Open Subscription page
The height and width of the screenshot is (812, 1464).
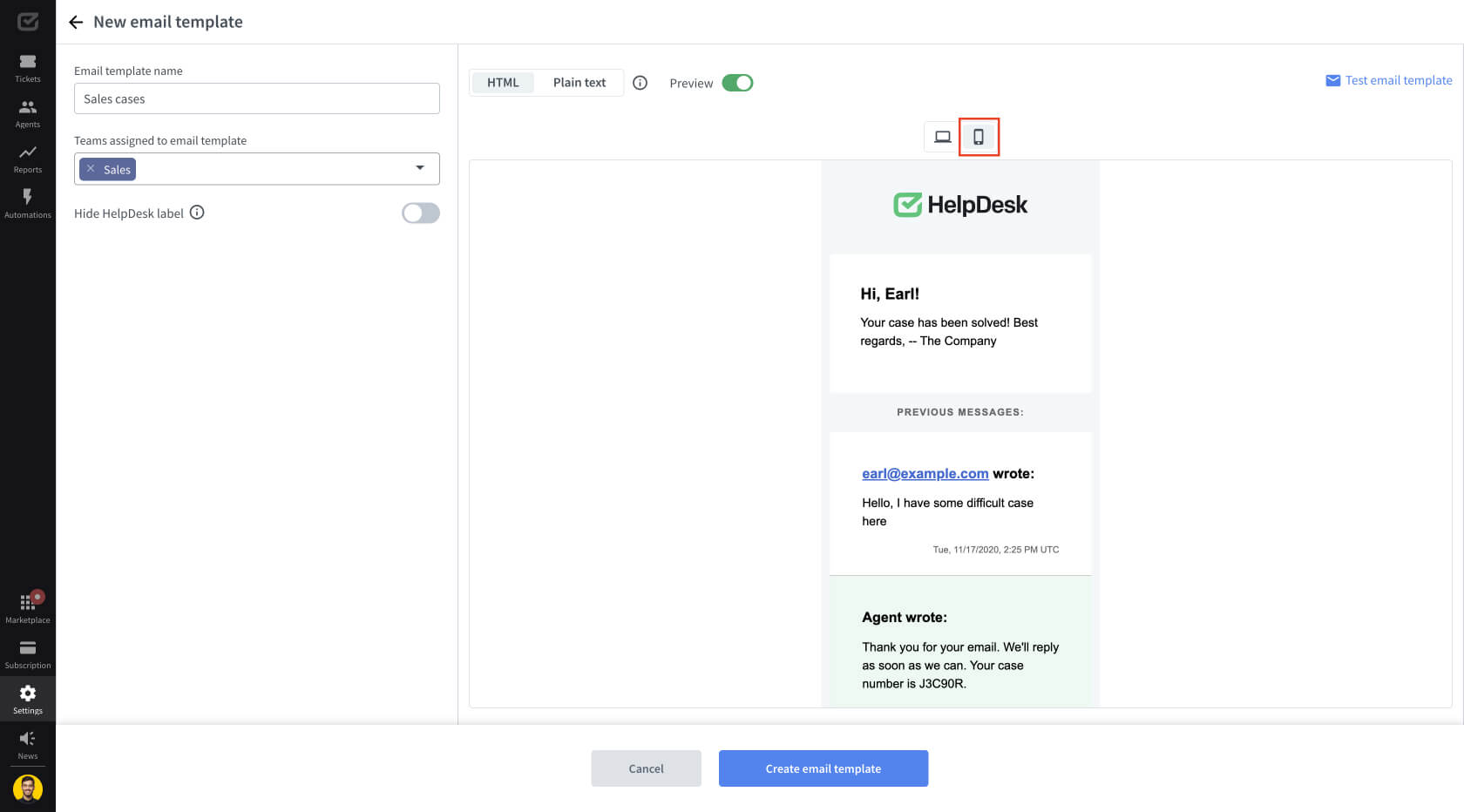point(28,655)
